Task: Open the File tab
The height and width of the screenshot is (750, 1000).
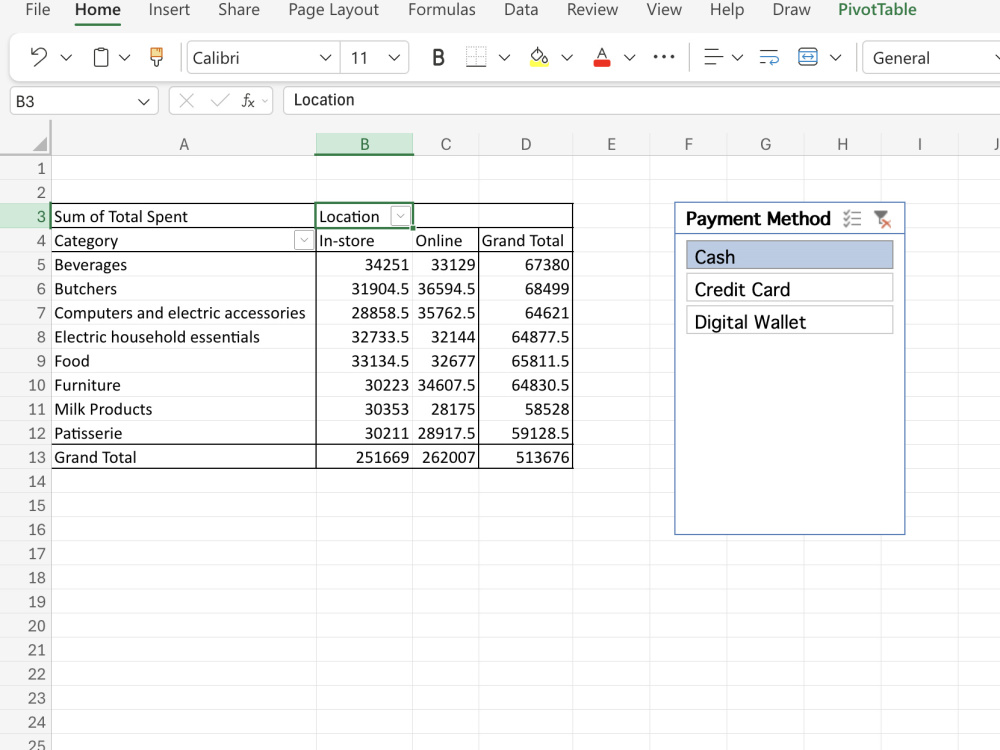Action: point(38,10)
